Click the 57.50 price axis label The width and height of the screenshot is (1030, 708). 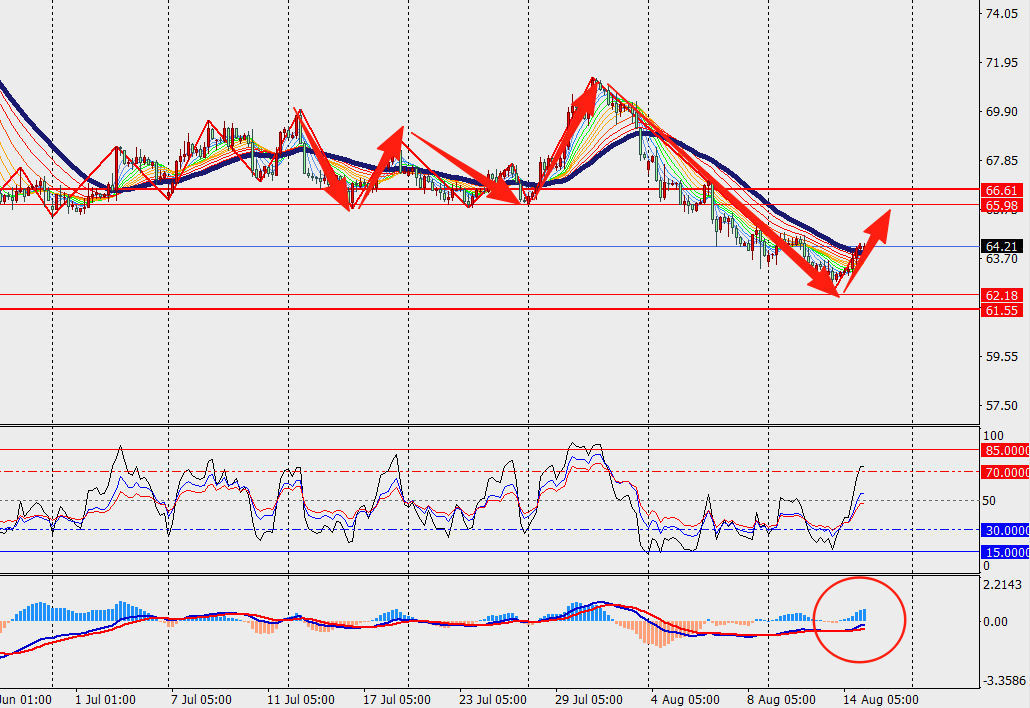click(1002, 406)
